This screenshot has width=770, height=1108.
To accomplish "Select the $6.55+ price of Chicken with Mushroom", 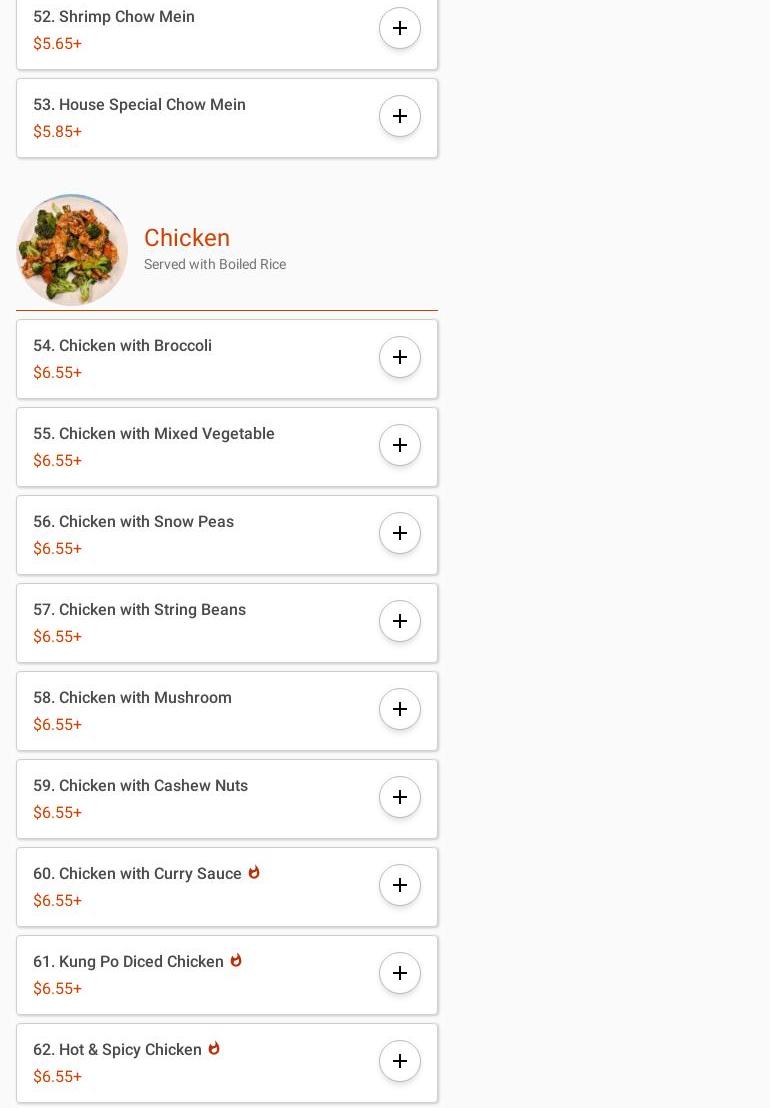I will (x=57, y=725).
